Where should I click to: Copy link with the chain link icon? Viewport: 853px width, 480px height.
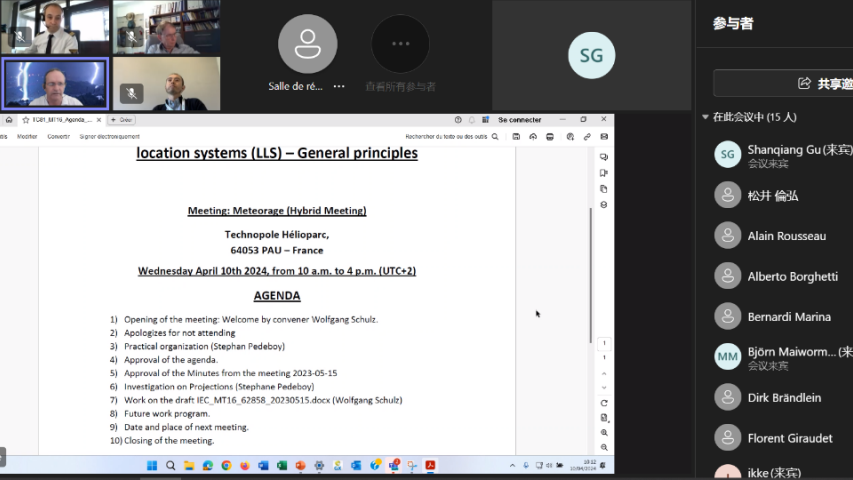[587, 137]
